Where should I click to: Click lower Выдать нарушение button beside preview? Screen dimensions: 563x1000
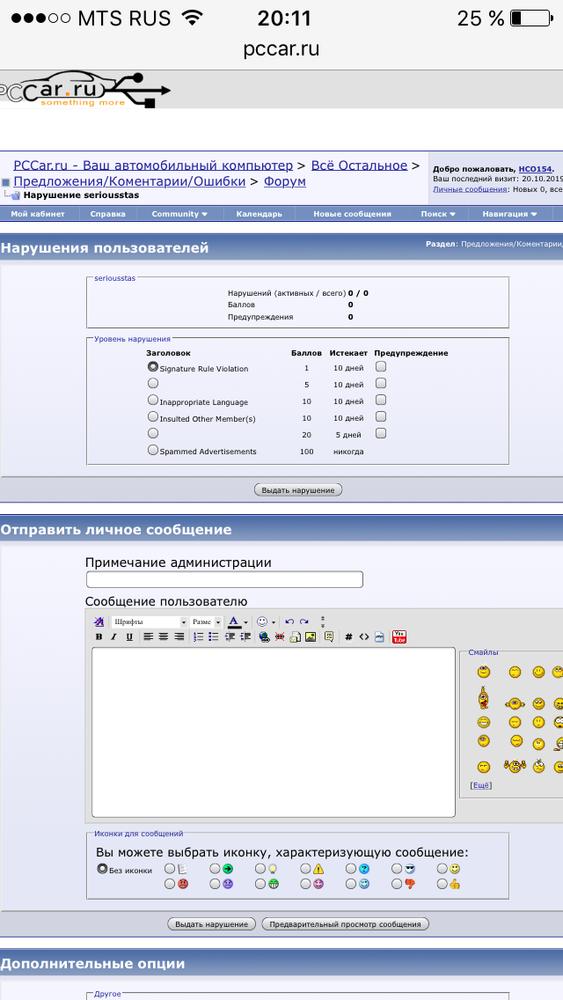point(211,923)
